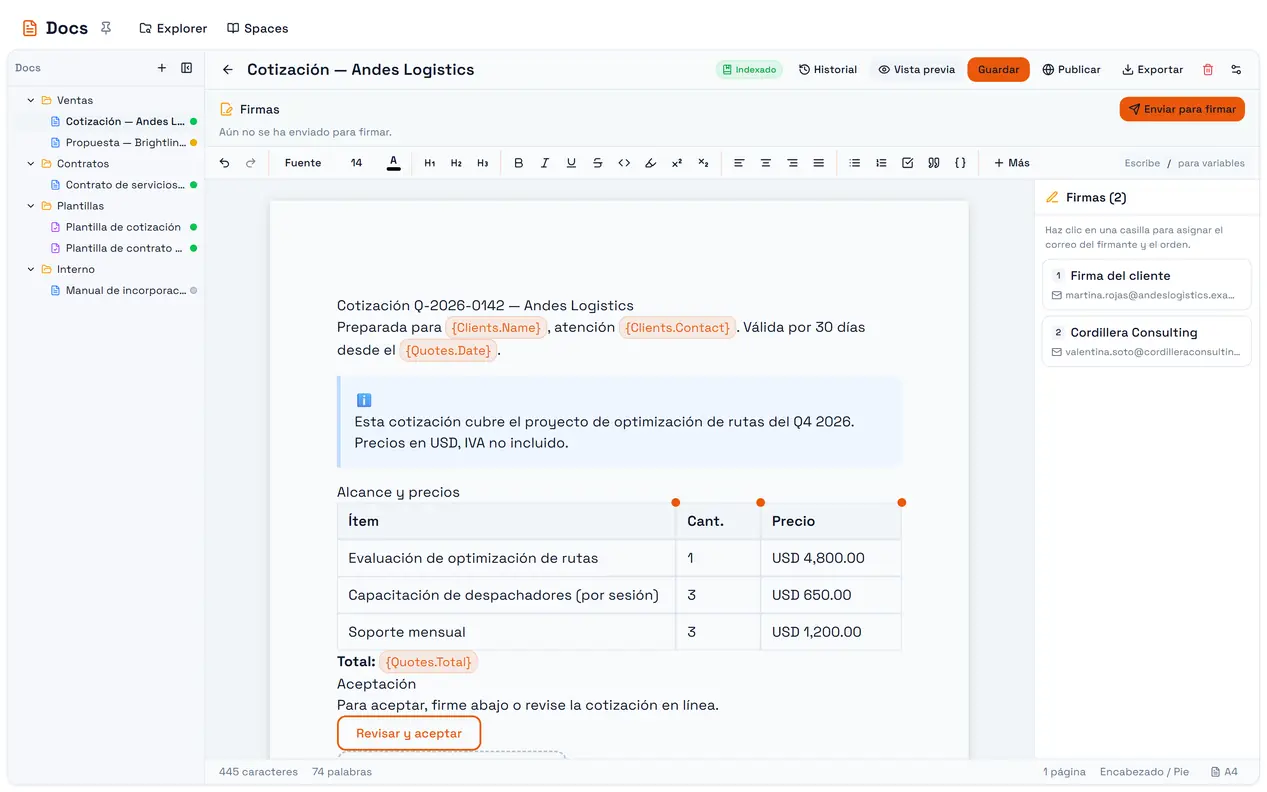Open the Más toolbar menu
Image resolution: width=1267 pixels, height=792 pixels.
(1012, 163)
